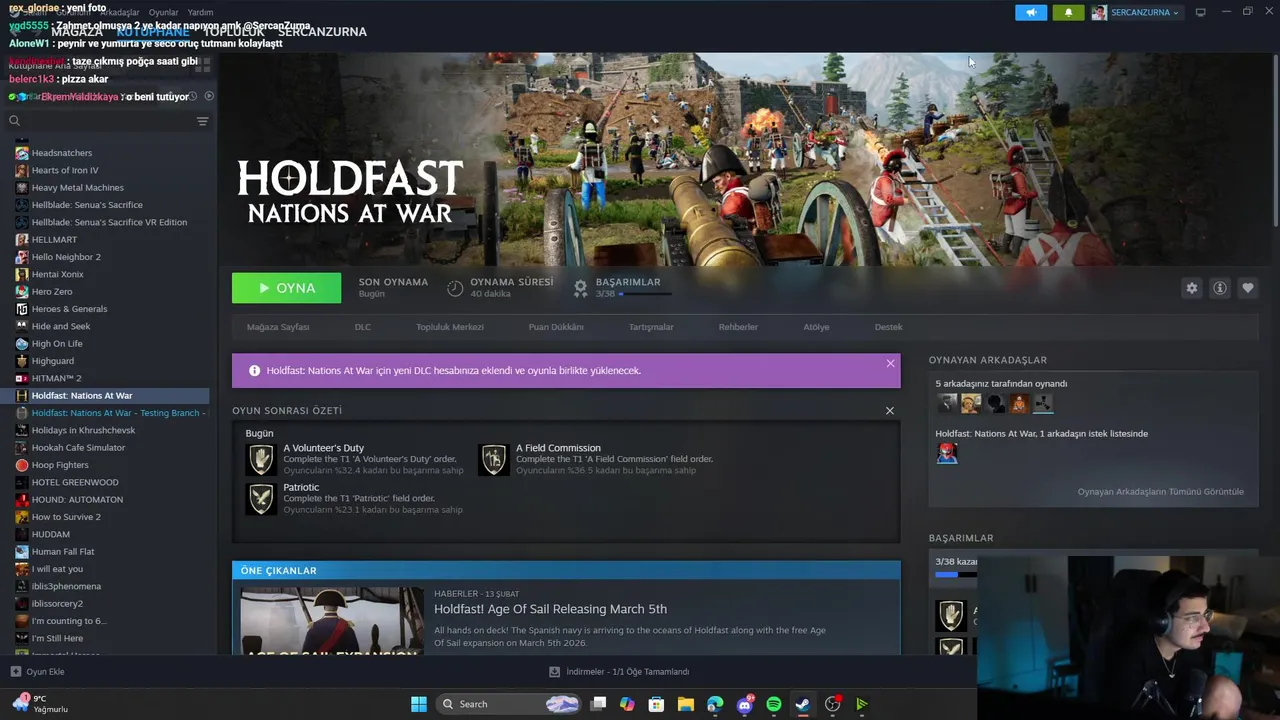Click the main page vertical scrollbar
Viewport: 1280px width, 720px height.
click(x=1274, y=141)
